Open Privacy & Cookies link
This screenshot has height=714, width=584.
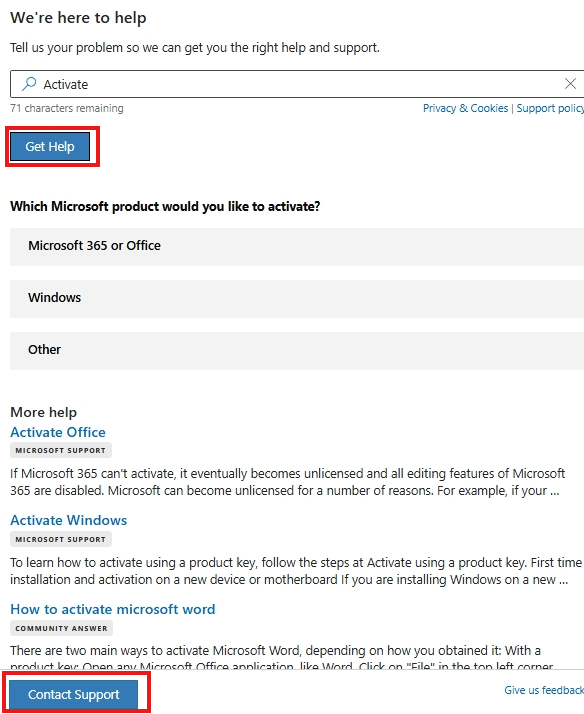pos(465,108)
